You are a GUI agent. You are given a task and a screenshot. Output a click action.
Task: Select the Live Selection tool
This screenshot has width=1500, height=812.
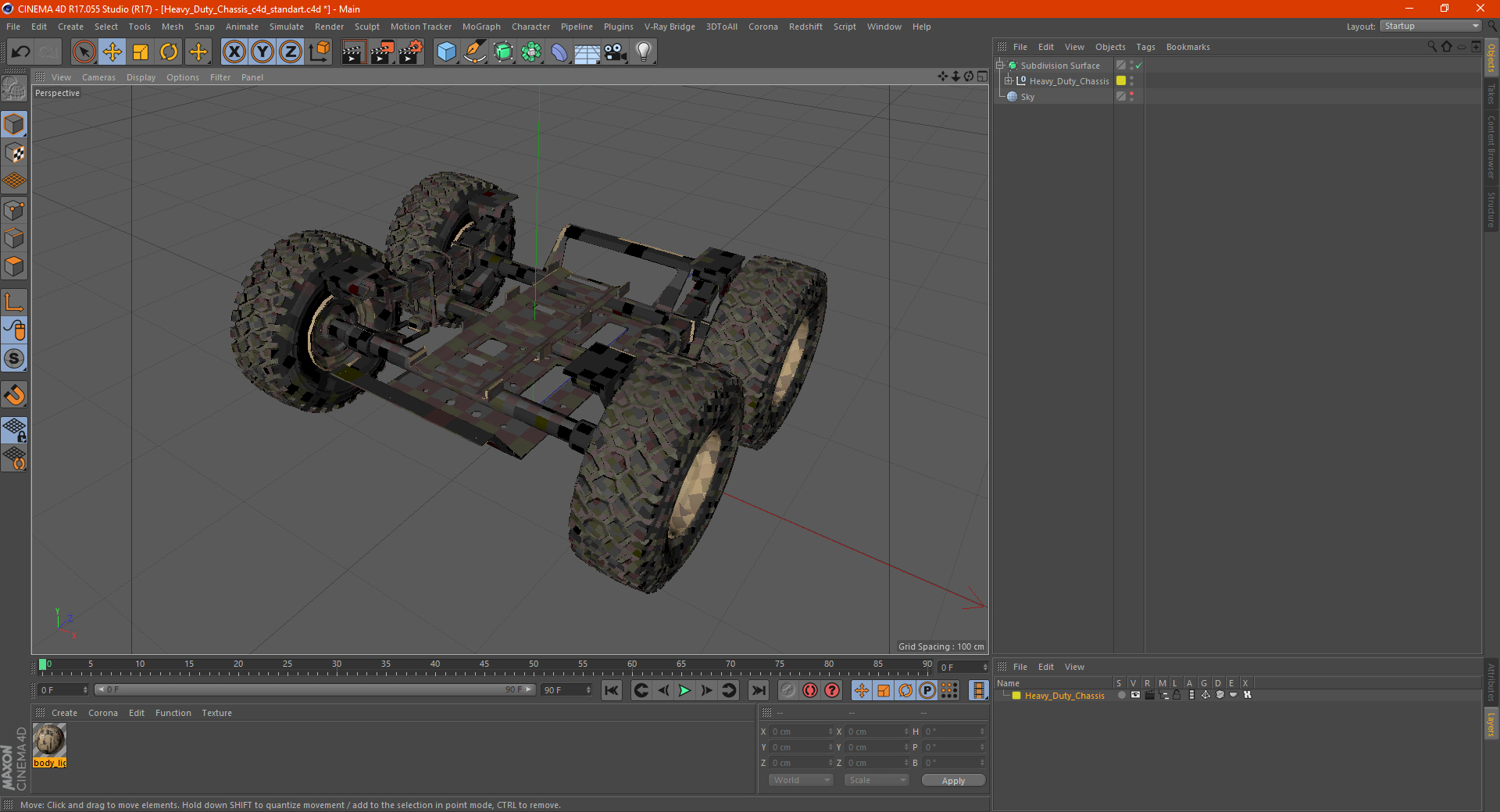coord(84,52)
